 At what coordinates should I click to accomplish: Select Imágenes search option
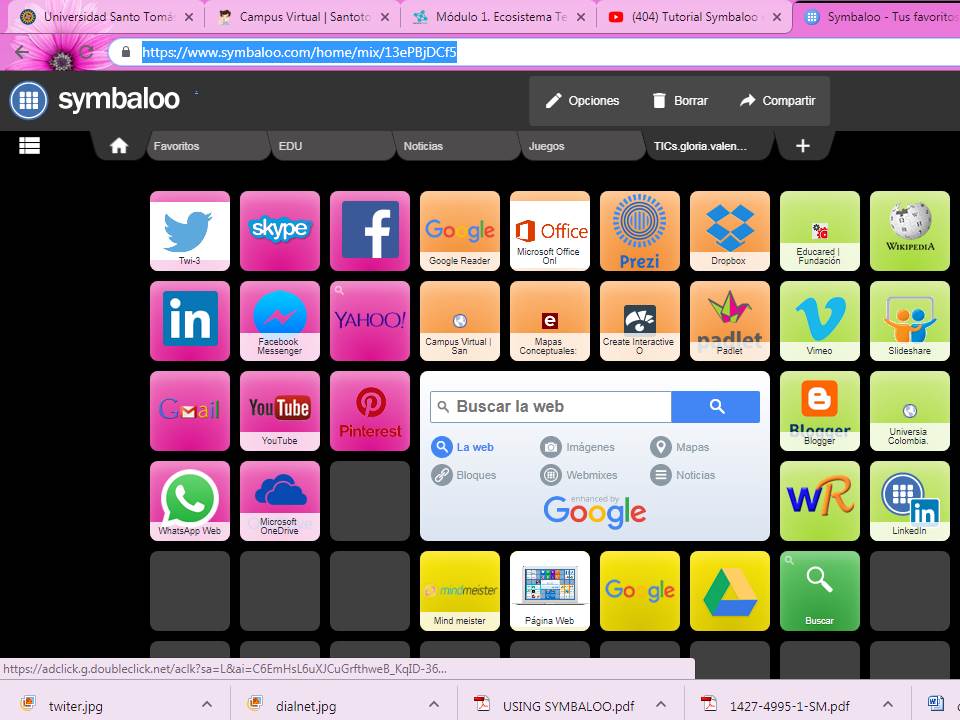click(x=577, y=447)
